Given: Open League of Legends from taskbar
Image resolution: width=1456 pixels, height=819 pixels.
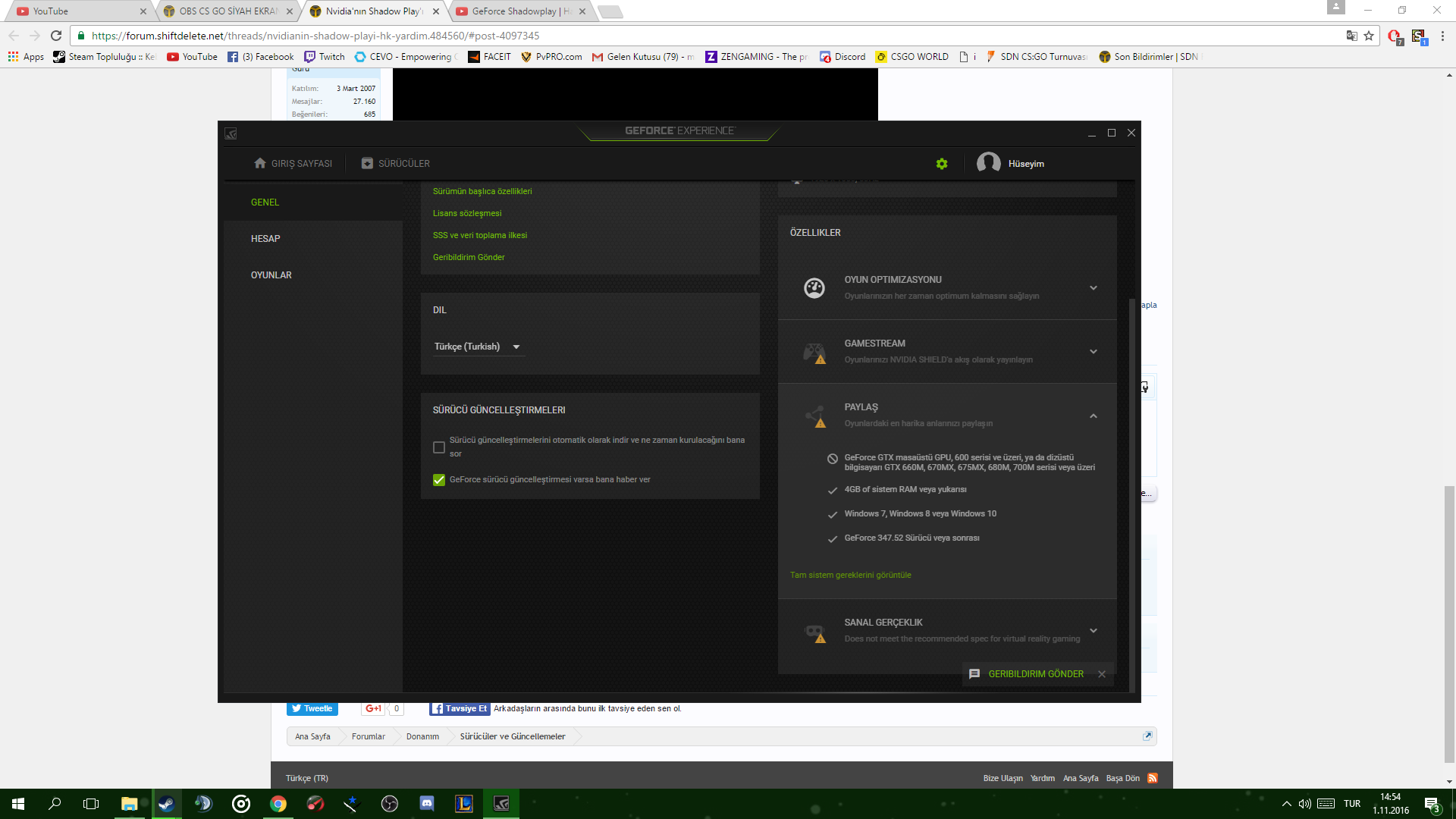Looking at the screenshot, I should (464, 804).
